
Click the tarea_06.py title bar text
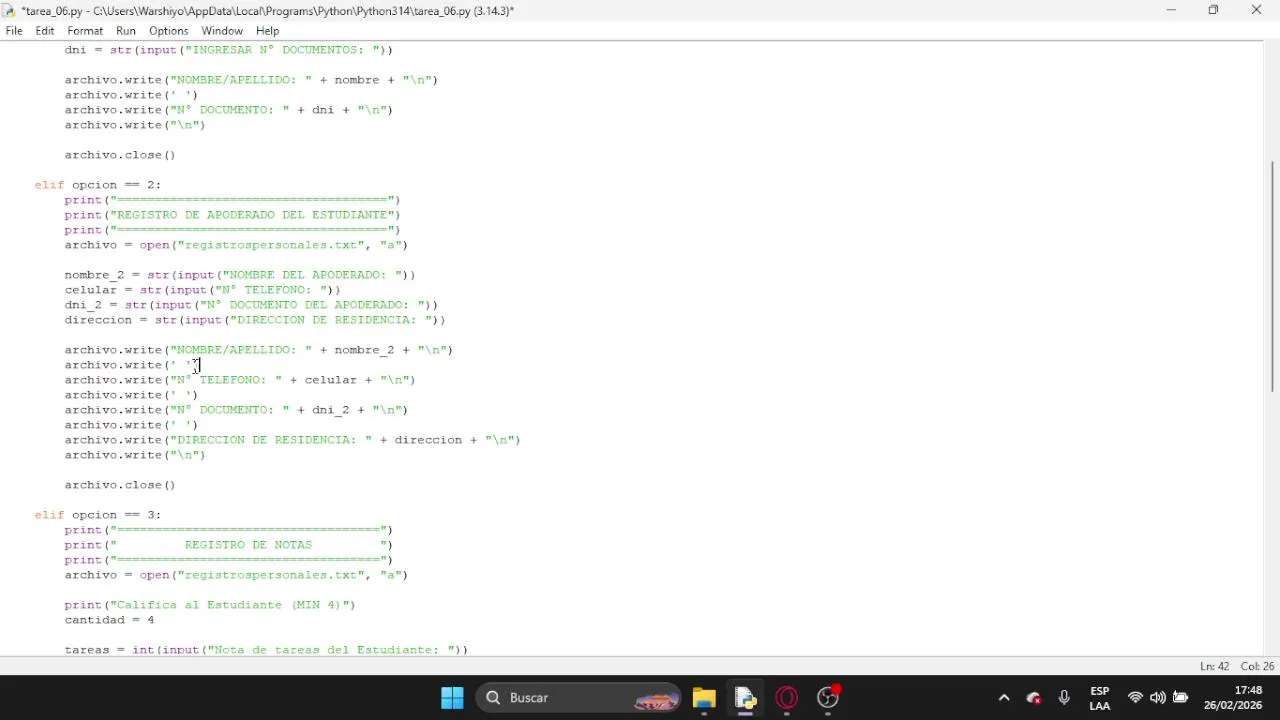click(x=268, y=10)
